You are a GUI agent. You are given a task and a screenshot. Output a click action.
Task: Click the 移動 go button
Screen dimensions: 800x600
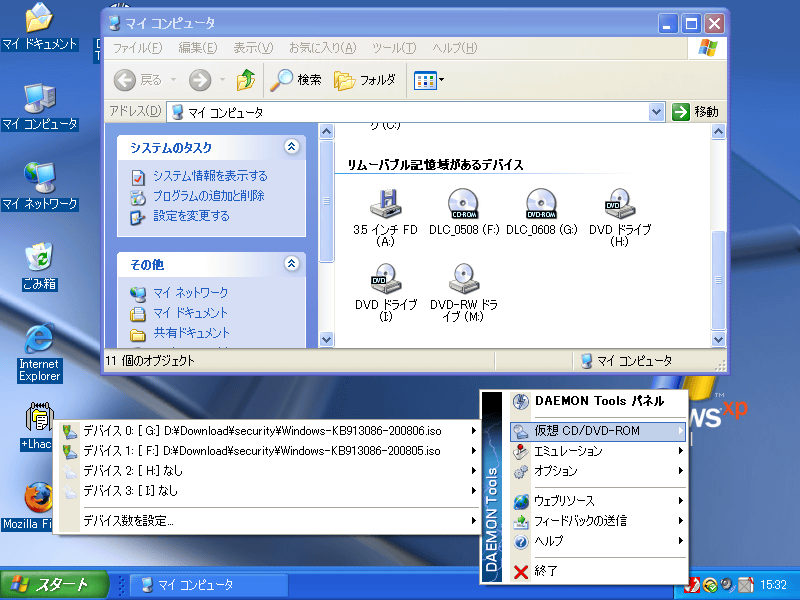[696, 112]
